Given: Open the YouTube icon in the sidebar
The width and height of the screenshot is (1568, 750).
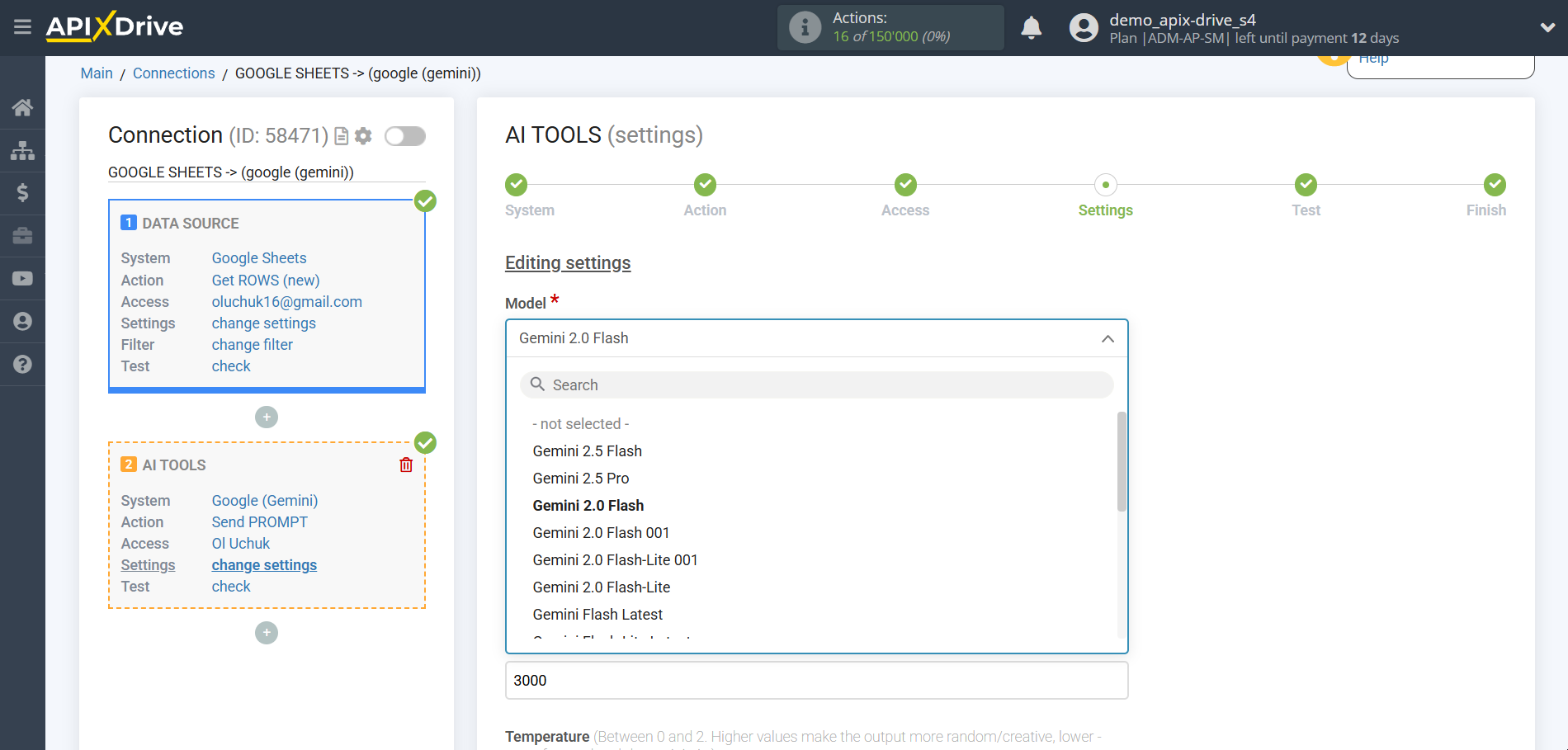Looking at the screenshot, I should (x=22, y=278).
